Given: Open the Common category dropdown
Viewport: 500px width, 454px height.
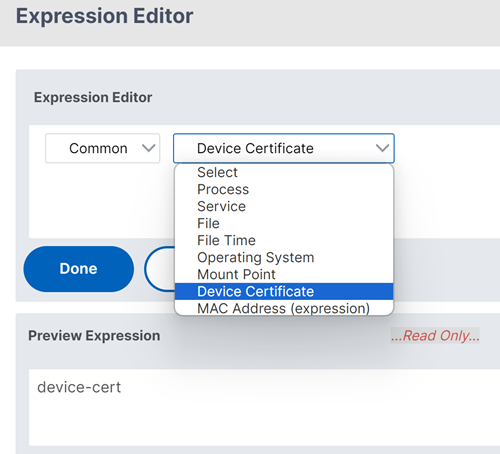Looking at the screenshot, I should coord(102,148).
